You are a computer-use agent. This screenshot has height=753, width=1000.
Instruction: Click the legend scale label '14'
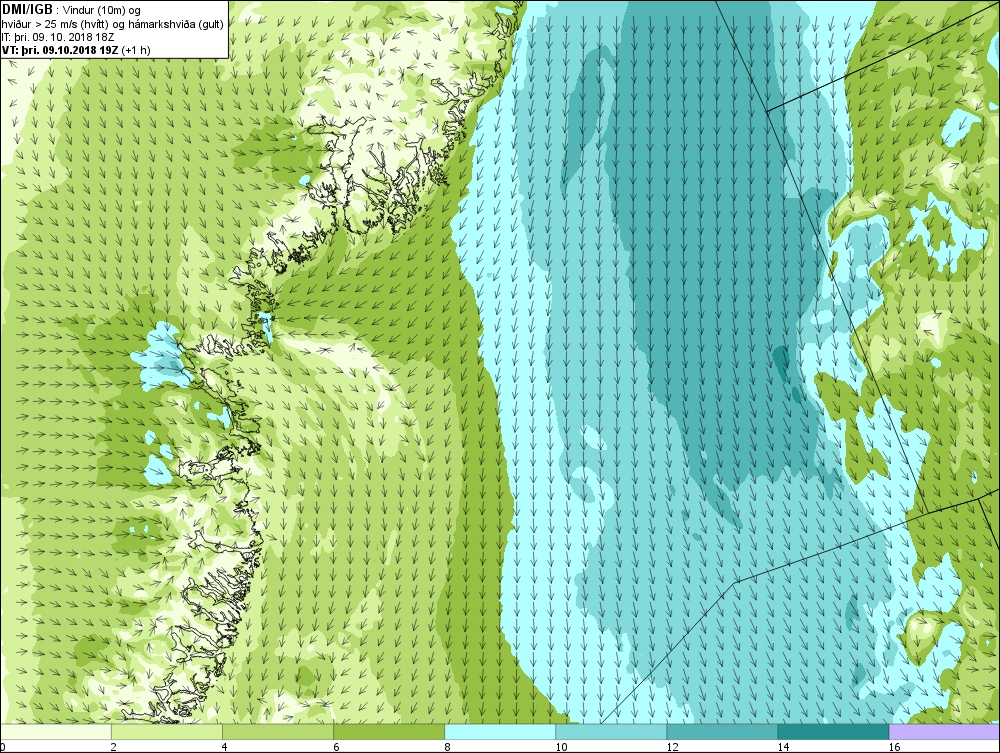tap(783, 747)
